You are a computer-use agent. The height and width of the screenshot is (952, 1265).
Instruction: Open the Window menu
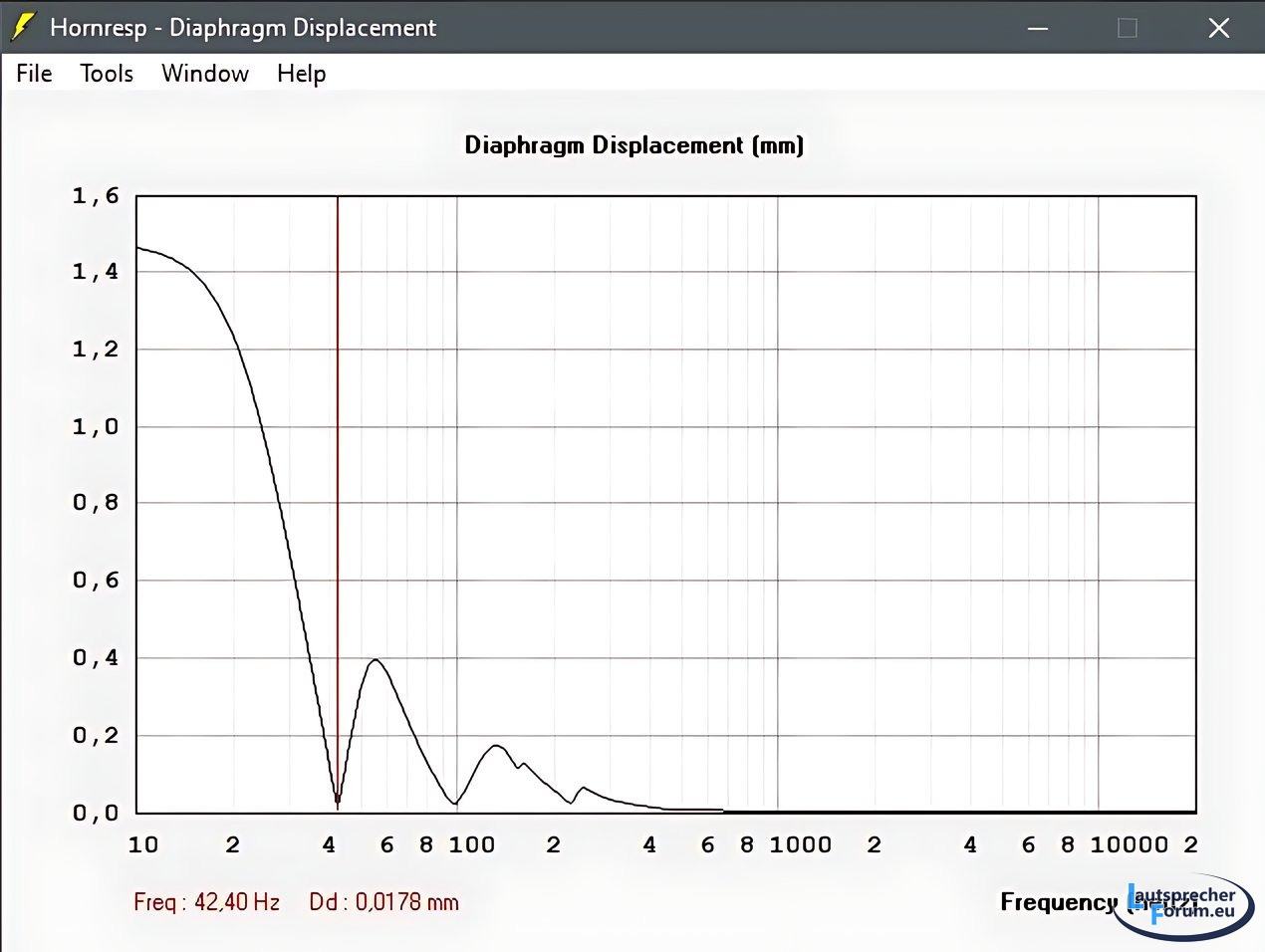coord(205,74)
